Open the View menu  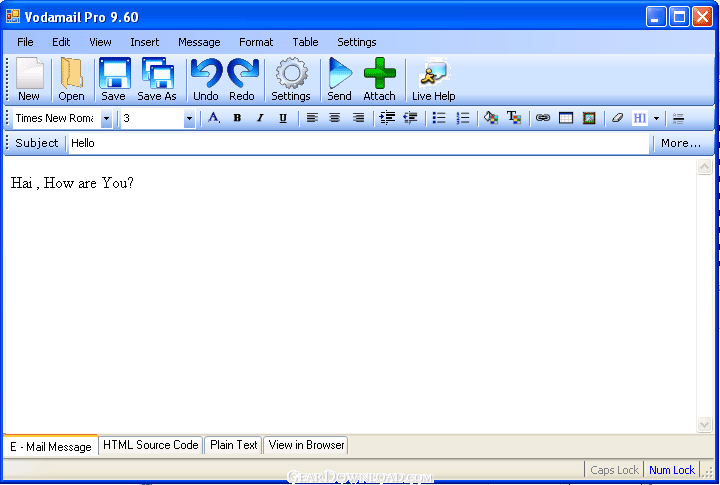(x=100, y=42)
